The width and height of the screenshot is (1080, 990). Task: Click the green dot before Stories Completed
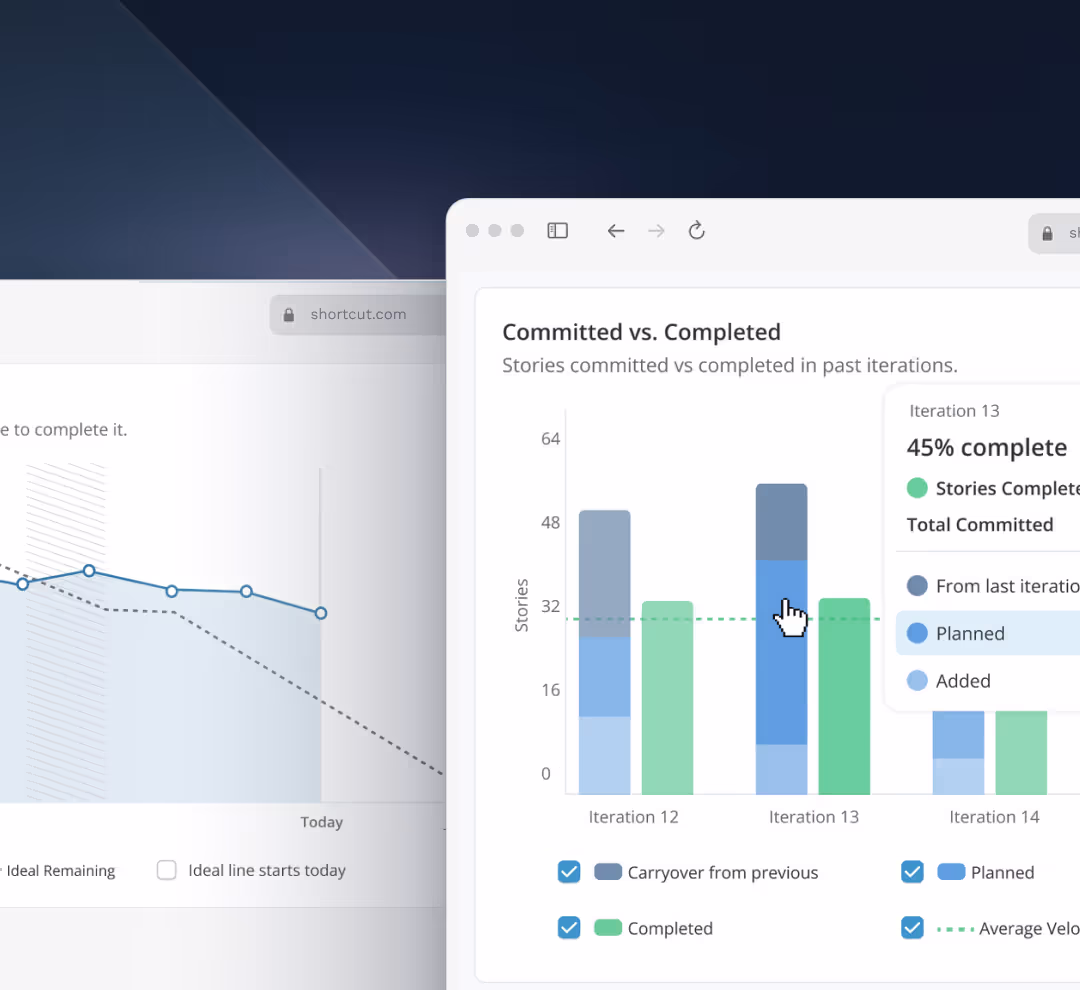pos(917,488)
